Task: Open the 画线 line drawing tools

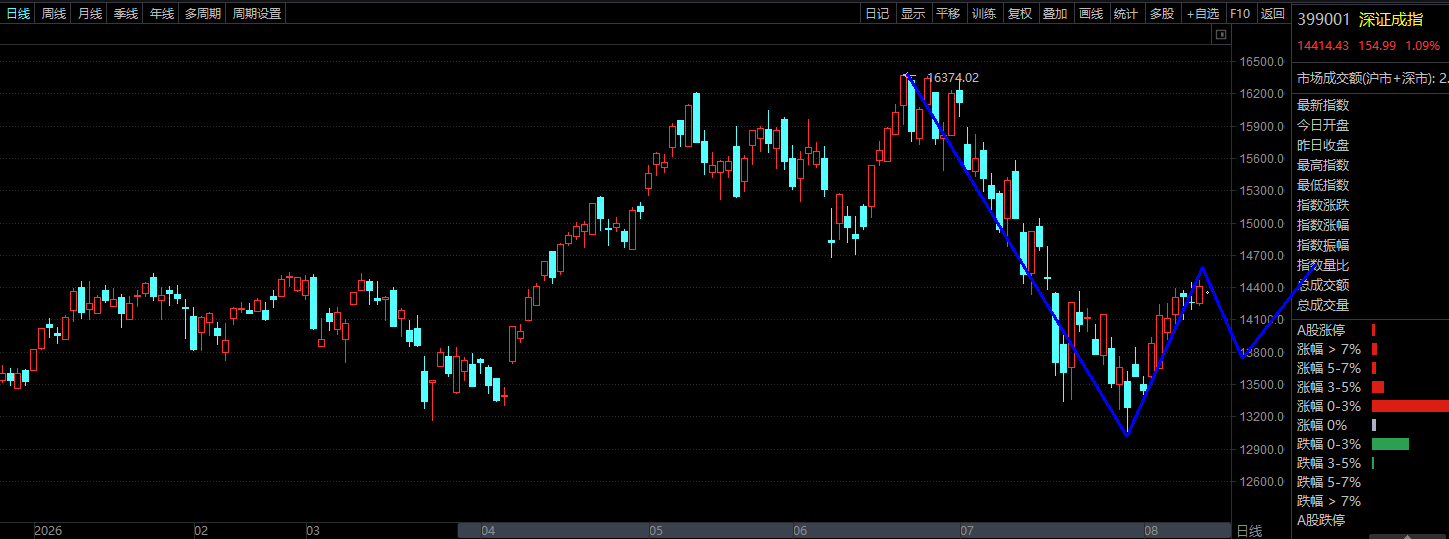Action: pos(1091,13)
